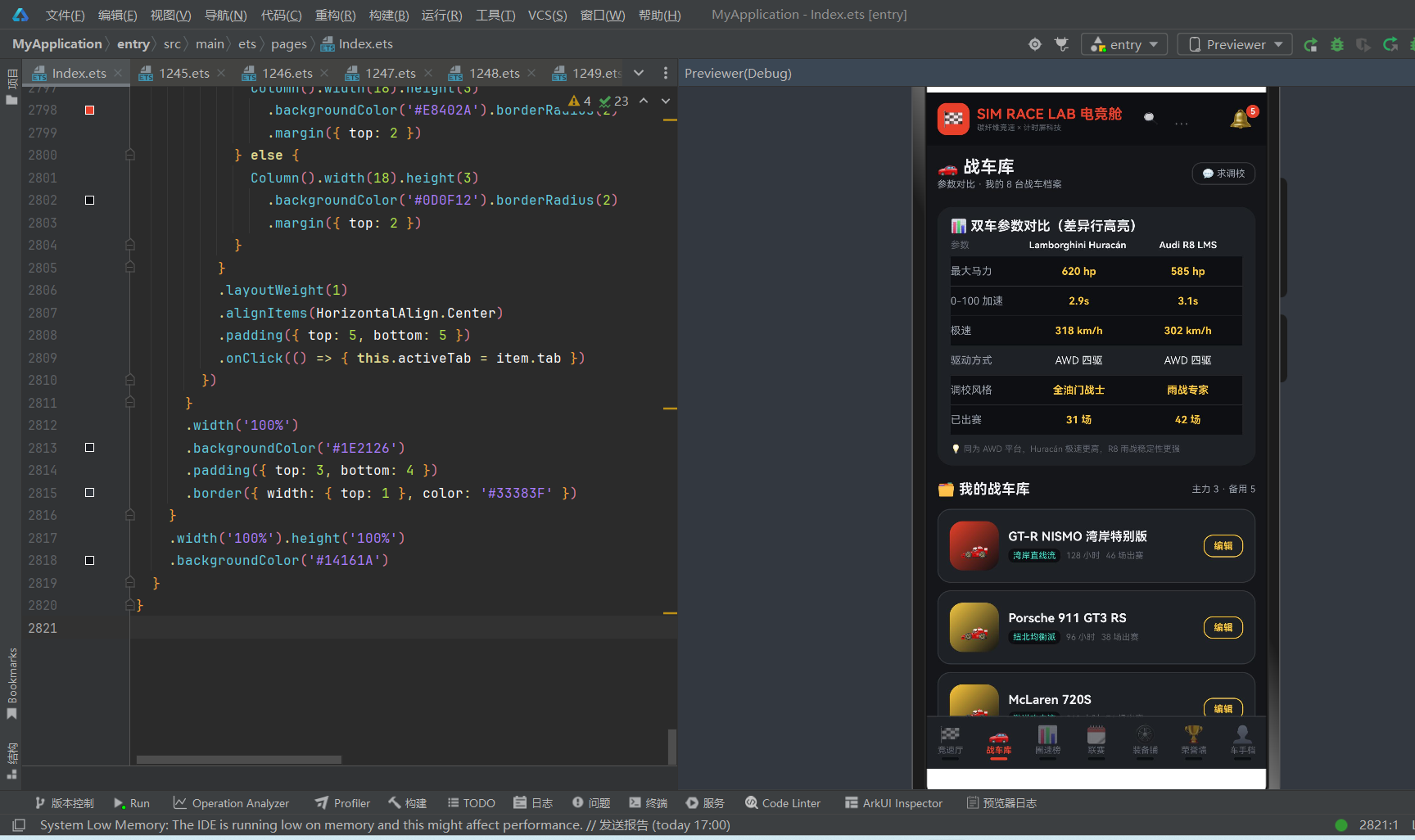Open the project side panel at top left
Viewport: 1415px width, 840px height.
click(12, 88)
